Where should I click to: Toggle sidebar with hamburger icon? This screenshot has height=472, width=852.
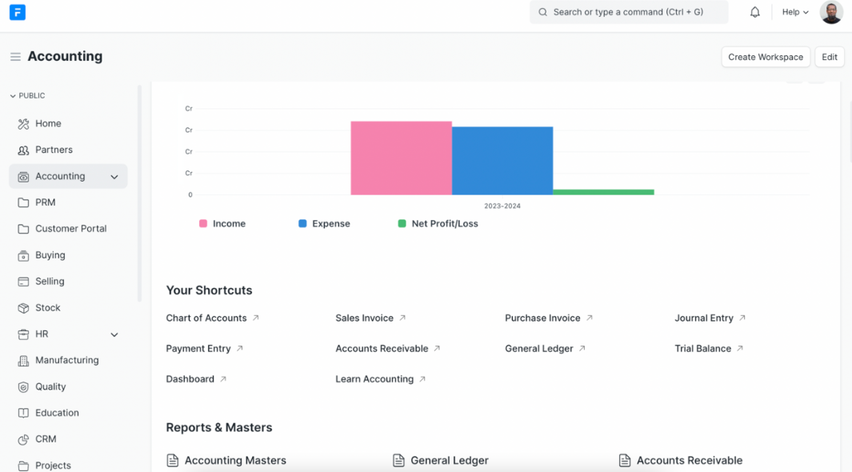click(x=15, y=57)
